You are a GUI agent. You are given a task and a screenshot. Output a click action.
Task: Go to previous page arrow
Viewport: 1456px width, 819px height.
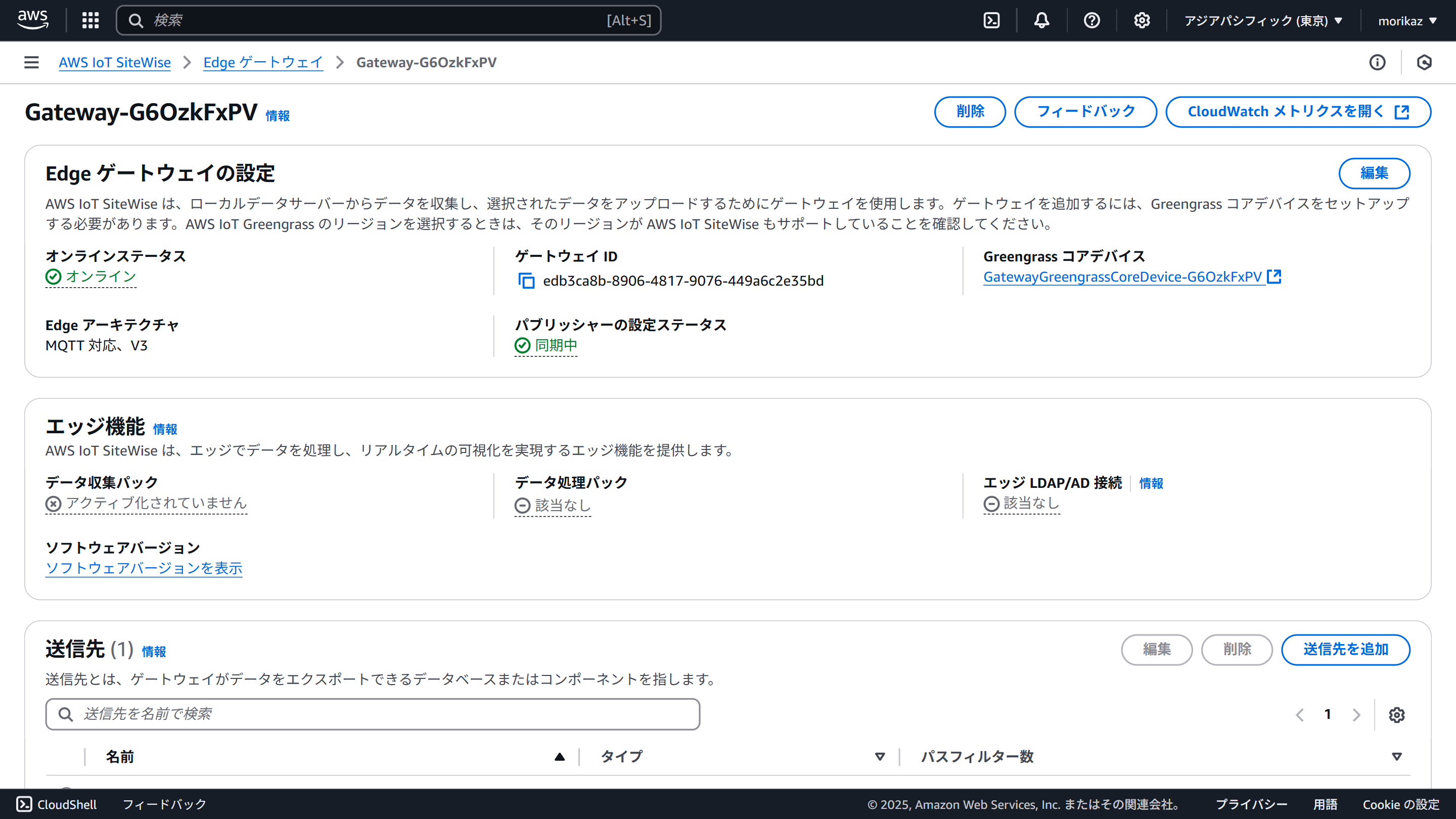pyautogui.click(x=1299, y=715)
